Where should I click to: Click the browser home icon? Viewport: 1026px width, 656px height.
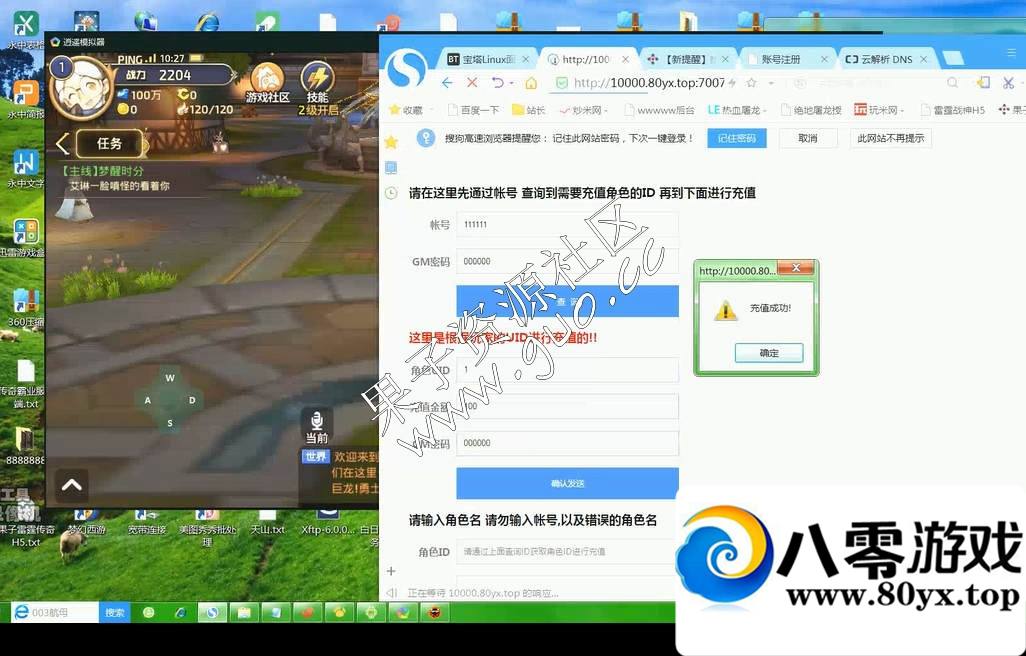[x=531, y=83]
